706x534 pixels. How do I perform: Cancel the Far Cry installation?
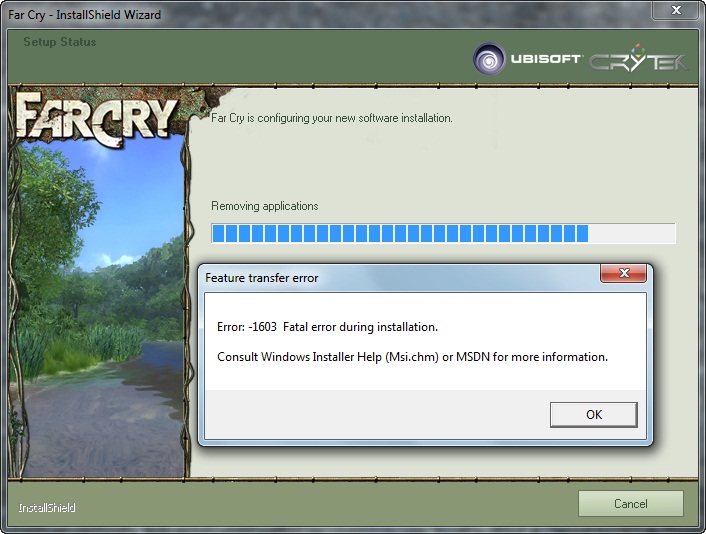[630, 503]
